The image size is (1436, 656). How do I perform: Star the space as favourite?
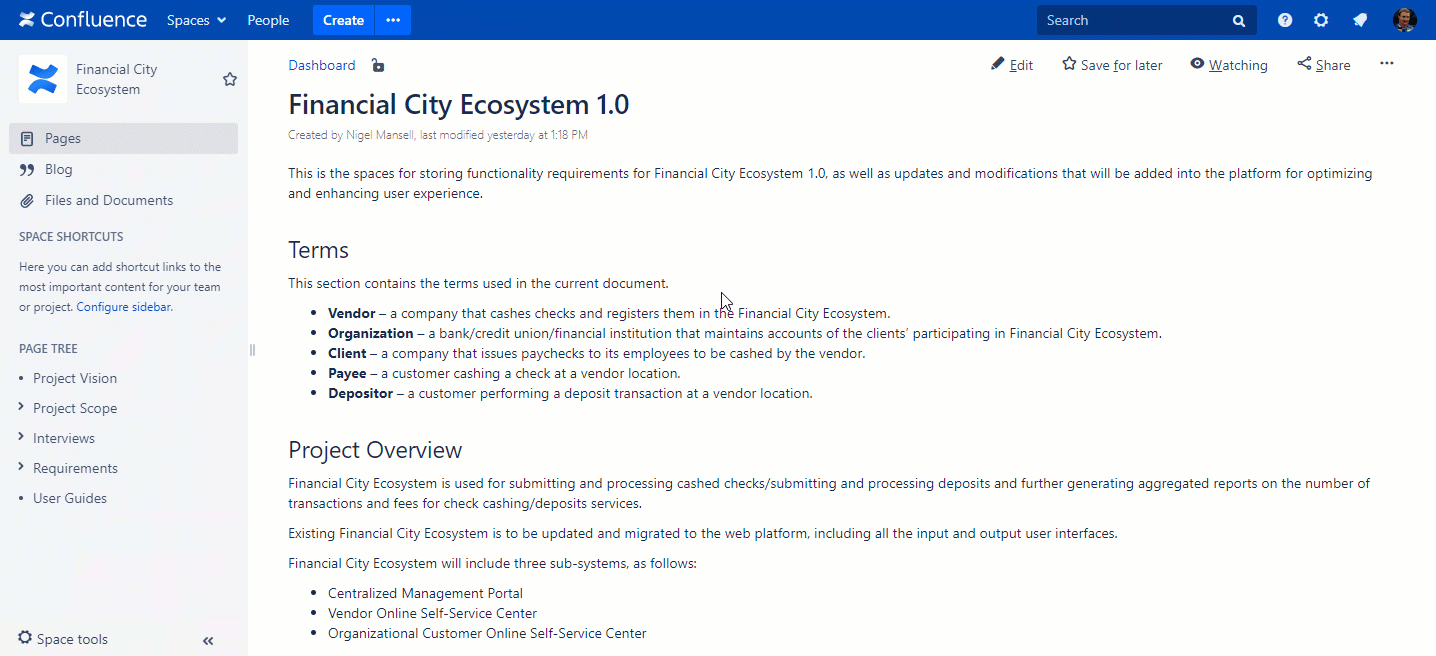pos(230,79)
